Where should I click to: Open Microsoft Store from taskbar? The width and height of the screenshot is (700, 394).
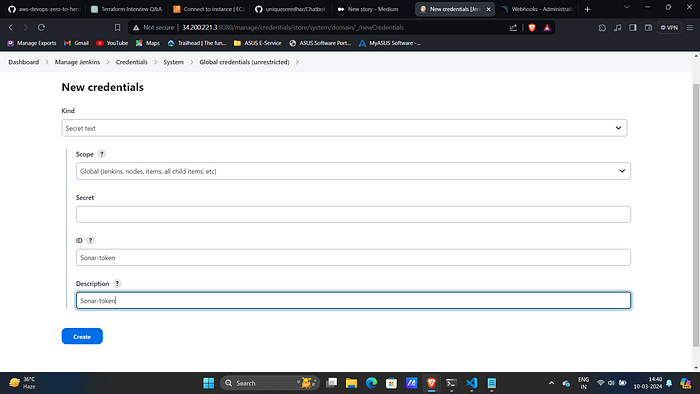(392, 383)
